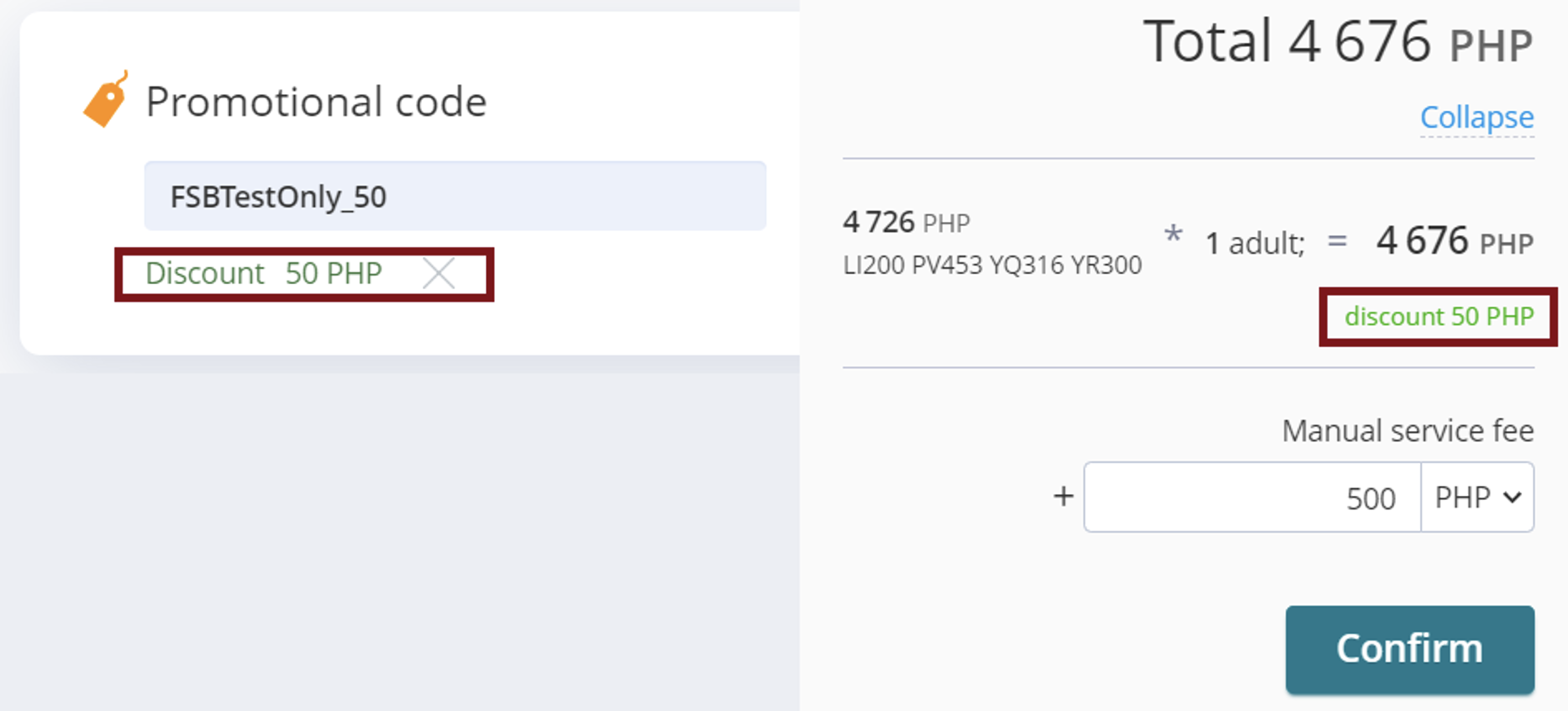Remove the applied 50 PHP discount
This screenshot has width=1568, height=711.
[x=439, y=274]
